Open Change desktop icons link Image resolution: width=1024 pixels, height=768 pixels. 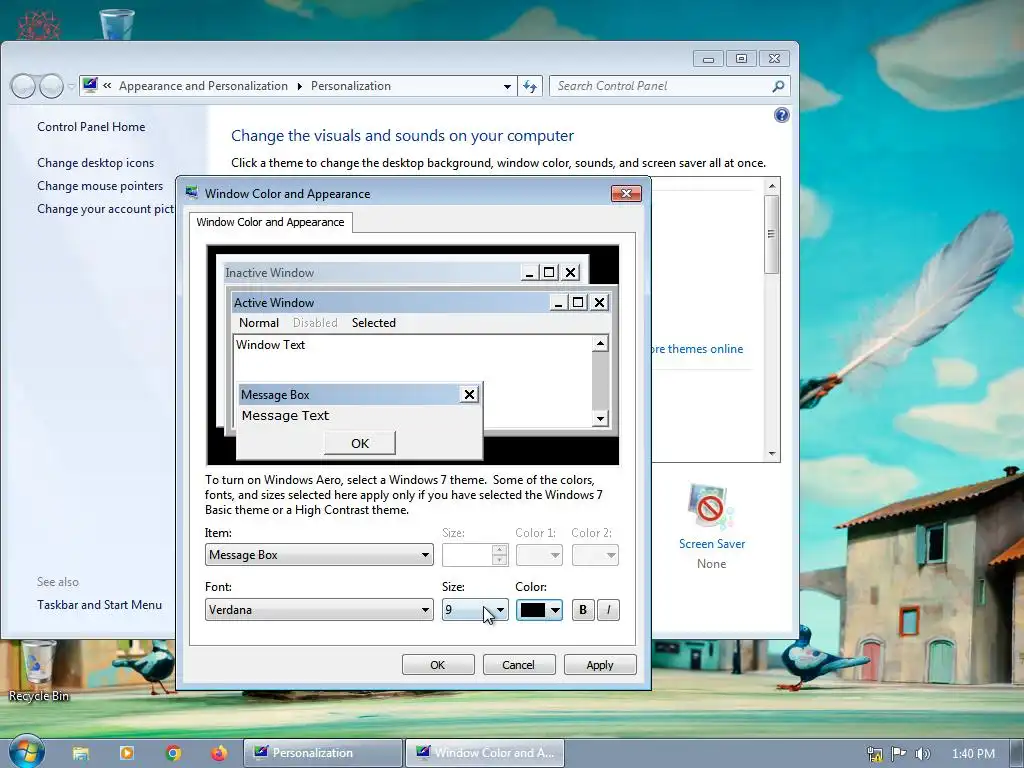[95, 163]
